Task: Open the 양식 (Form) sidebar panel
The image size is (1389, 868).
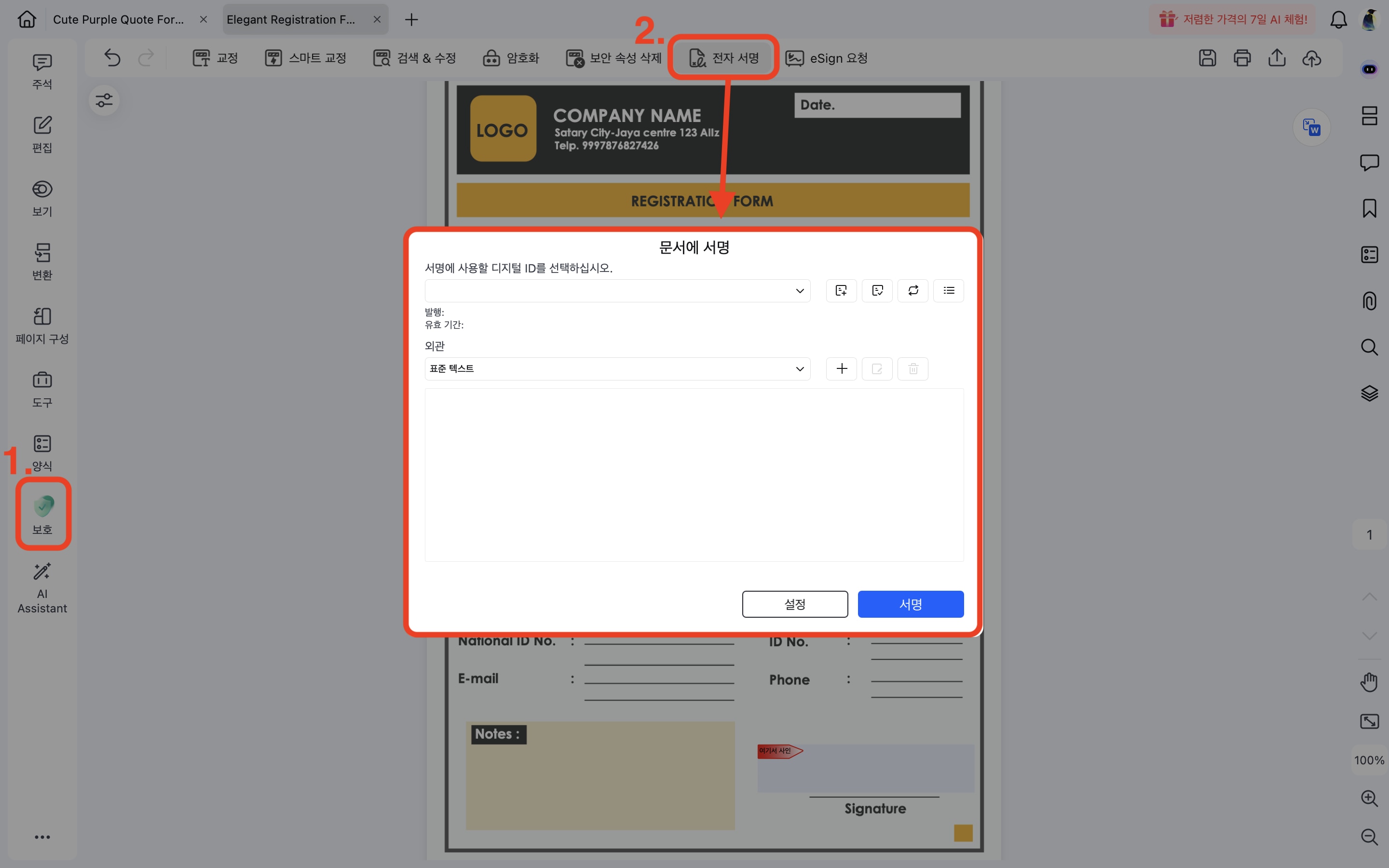Action: point(42,452)
